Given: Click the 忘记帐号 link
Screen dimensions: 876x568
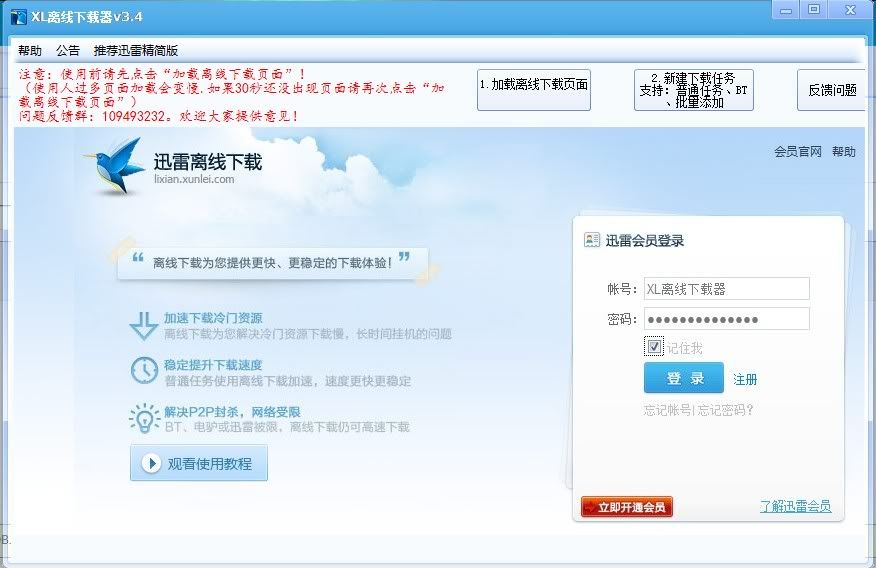Looking at the screenshot, I should tap(667, 411).
